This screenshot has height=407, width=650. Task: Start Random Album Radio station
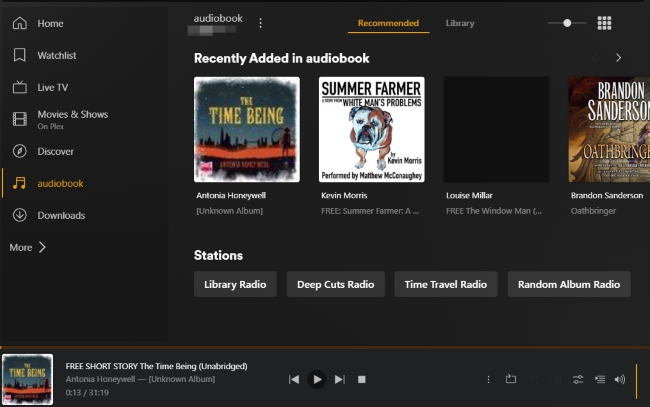tap(569, 284)
